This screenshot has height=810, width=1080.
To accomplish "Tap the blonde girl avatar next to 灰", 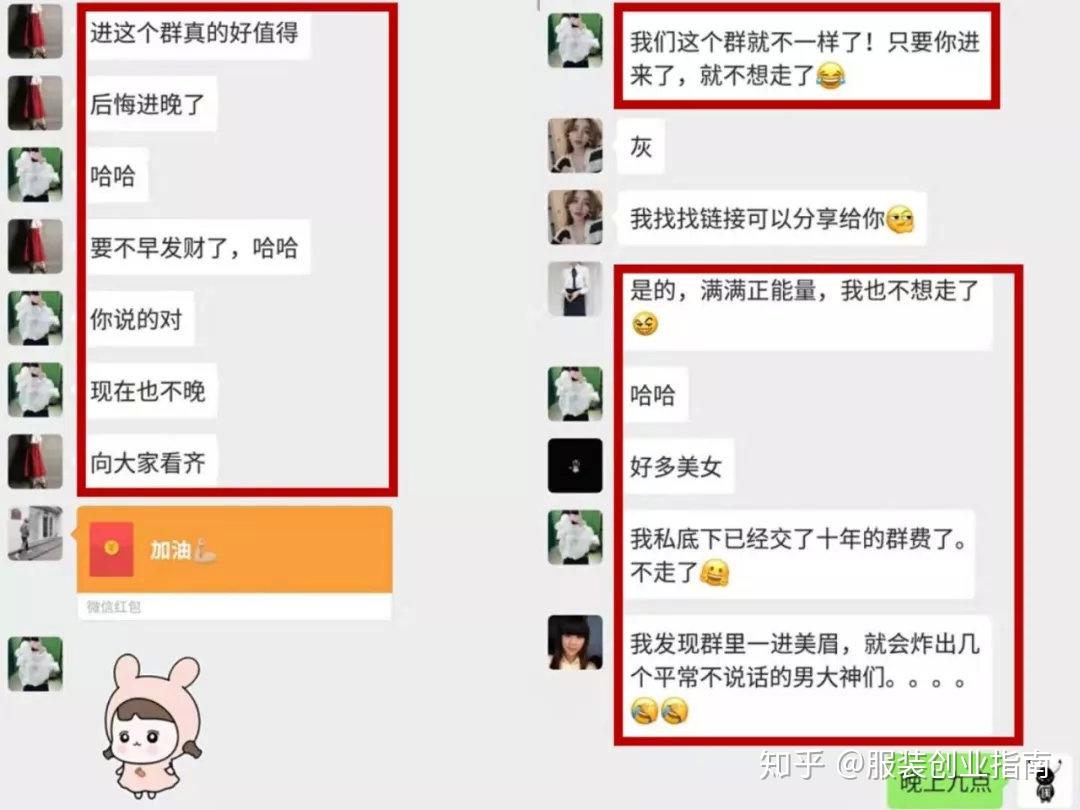I will pos(575,146).
